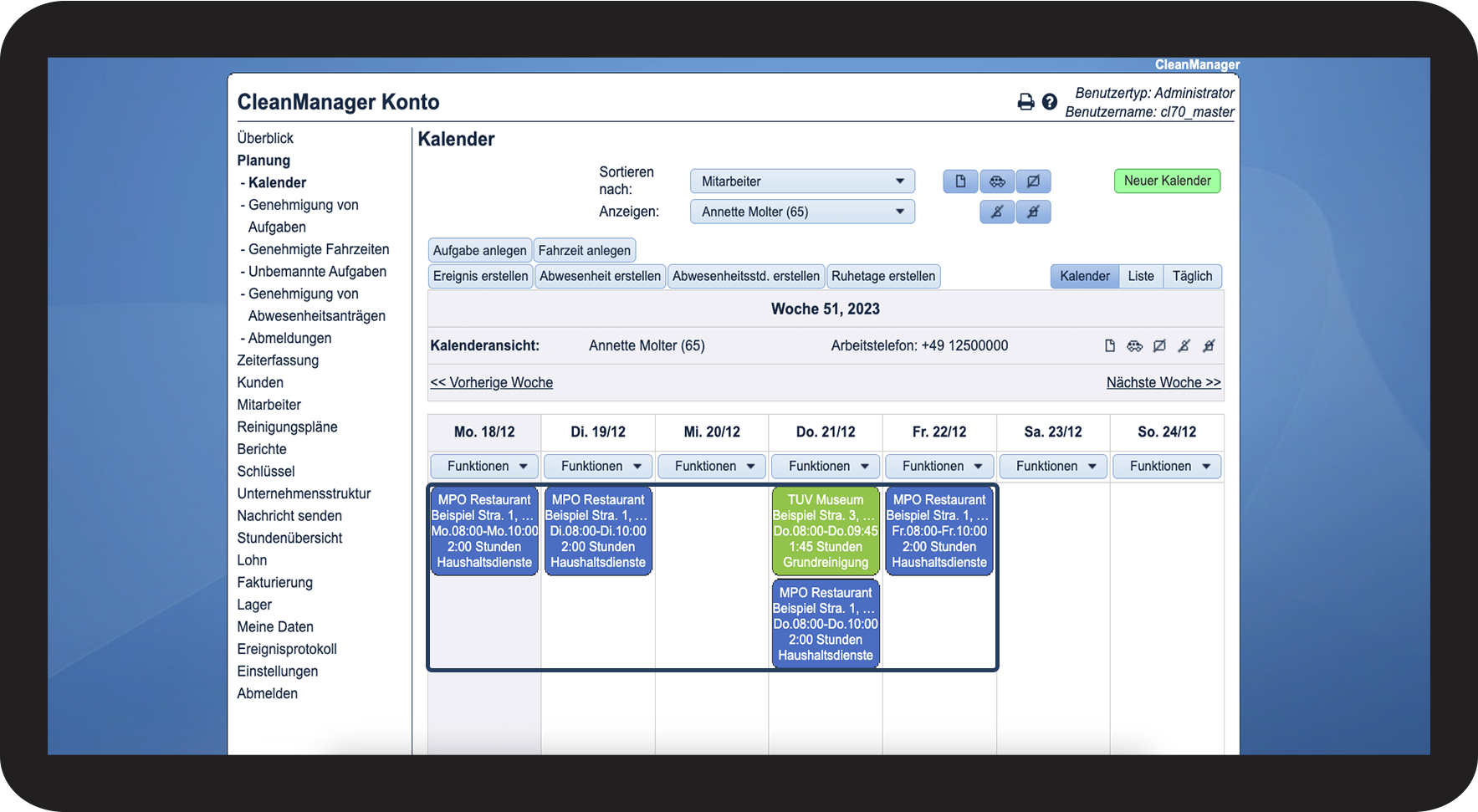This screenshot has width=1478, height=812.
Task: Switch to the Liste view tab
Action: [1141, 276]
